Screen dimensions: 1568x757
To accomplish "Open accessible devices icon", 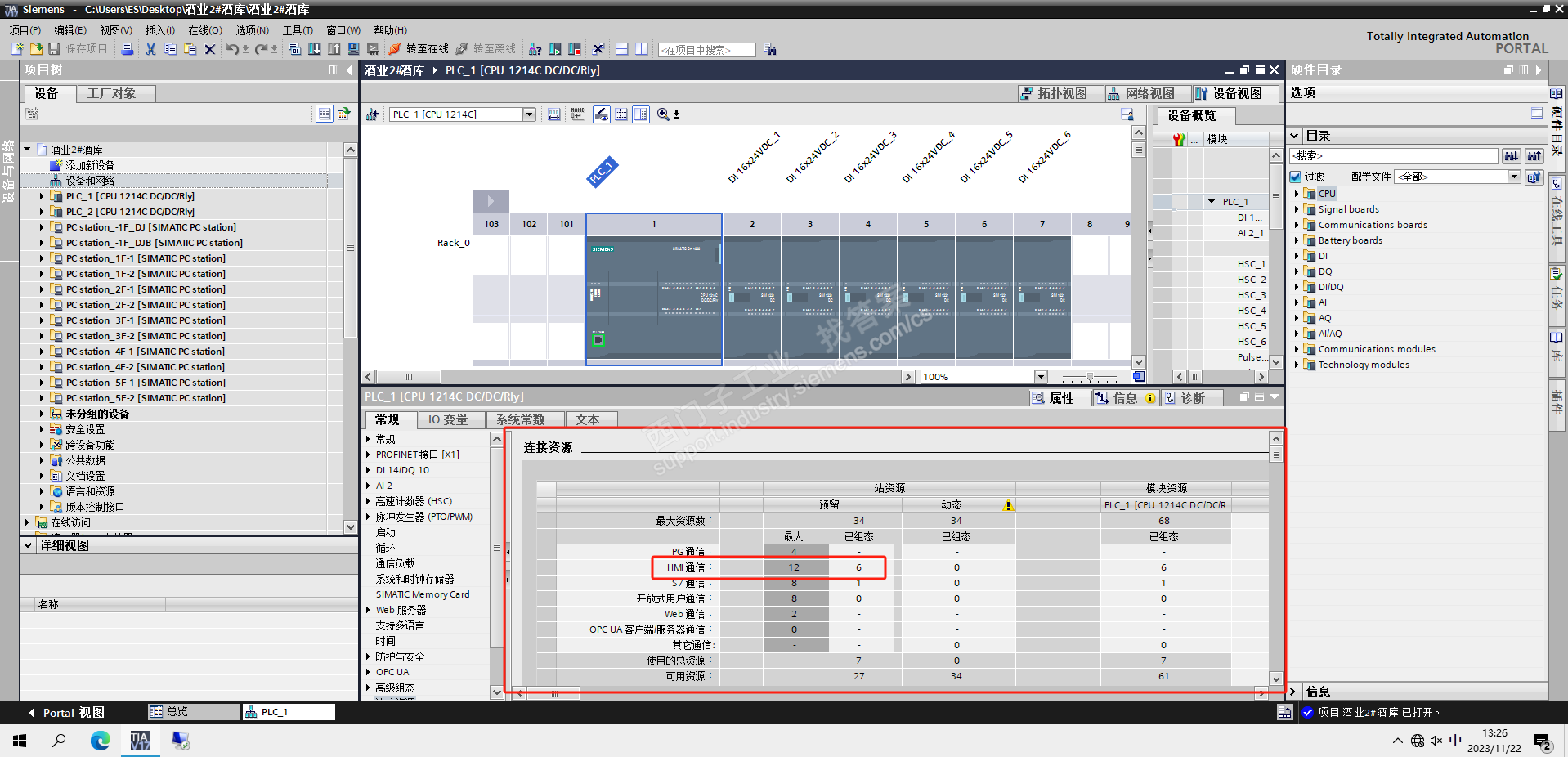I will [x=535, y=49].
